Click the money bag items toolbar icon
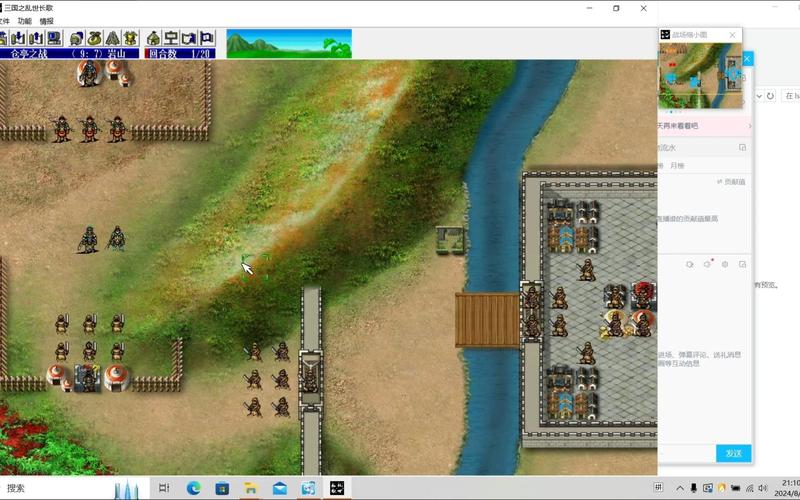 [94, 38]
